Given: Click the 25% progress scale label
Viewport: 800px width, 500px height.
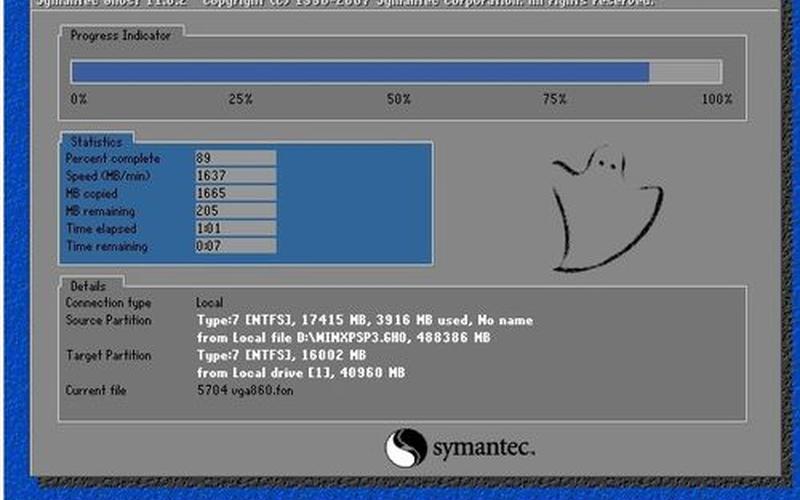Looking at the screenshot, I should click(x=240, y=98).
